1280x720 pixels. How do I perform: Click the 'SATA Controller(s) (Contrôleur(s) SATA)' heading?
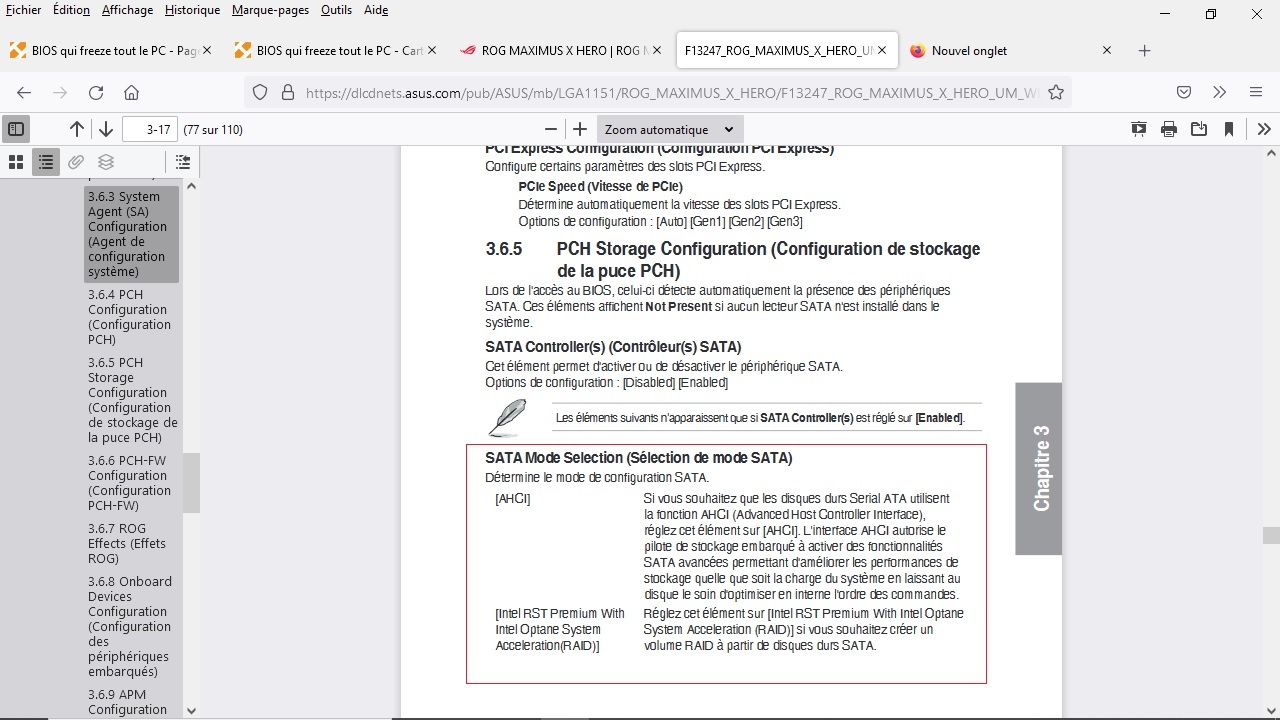(613, 347)
